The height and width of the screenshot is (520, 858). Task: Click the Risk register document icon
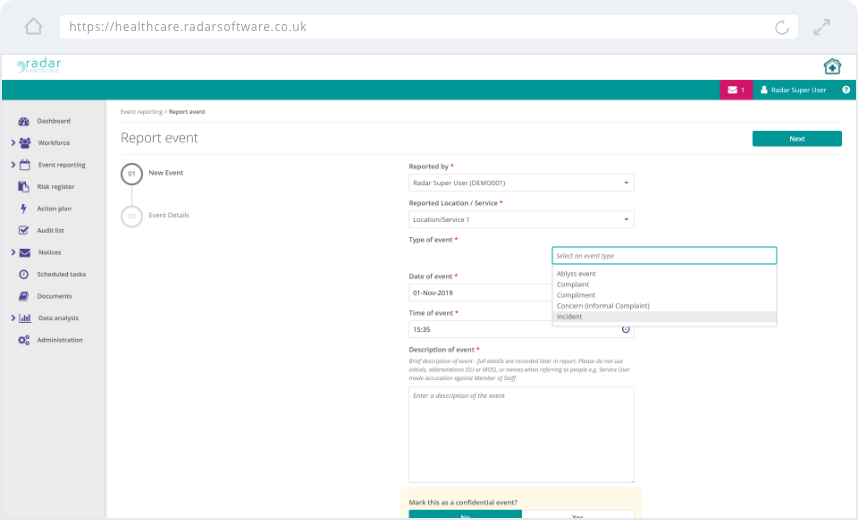(x=24, y=187)
